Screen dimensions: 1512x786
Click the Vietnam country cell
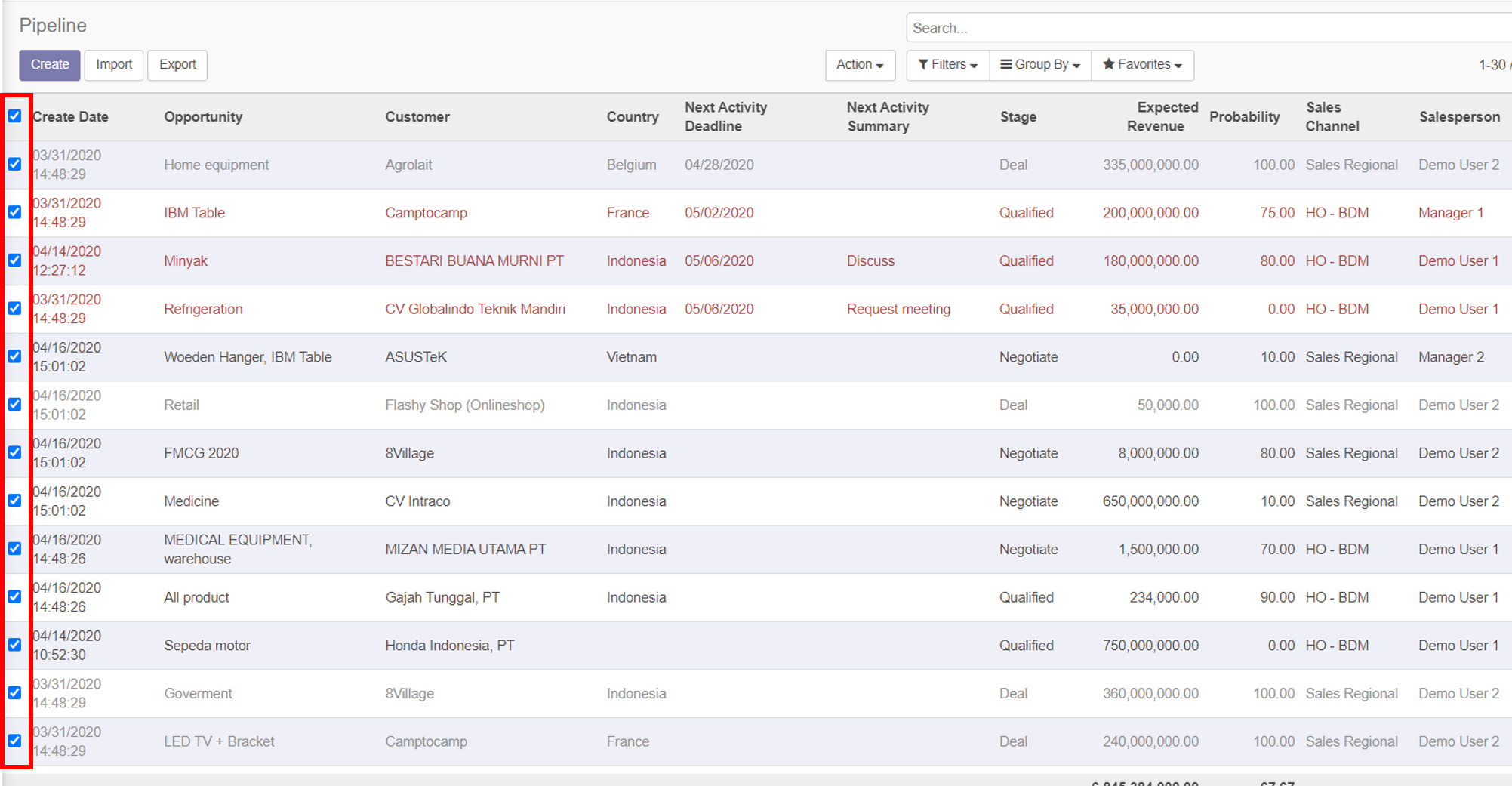pyautogui.click(x=631, y=357)
